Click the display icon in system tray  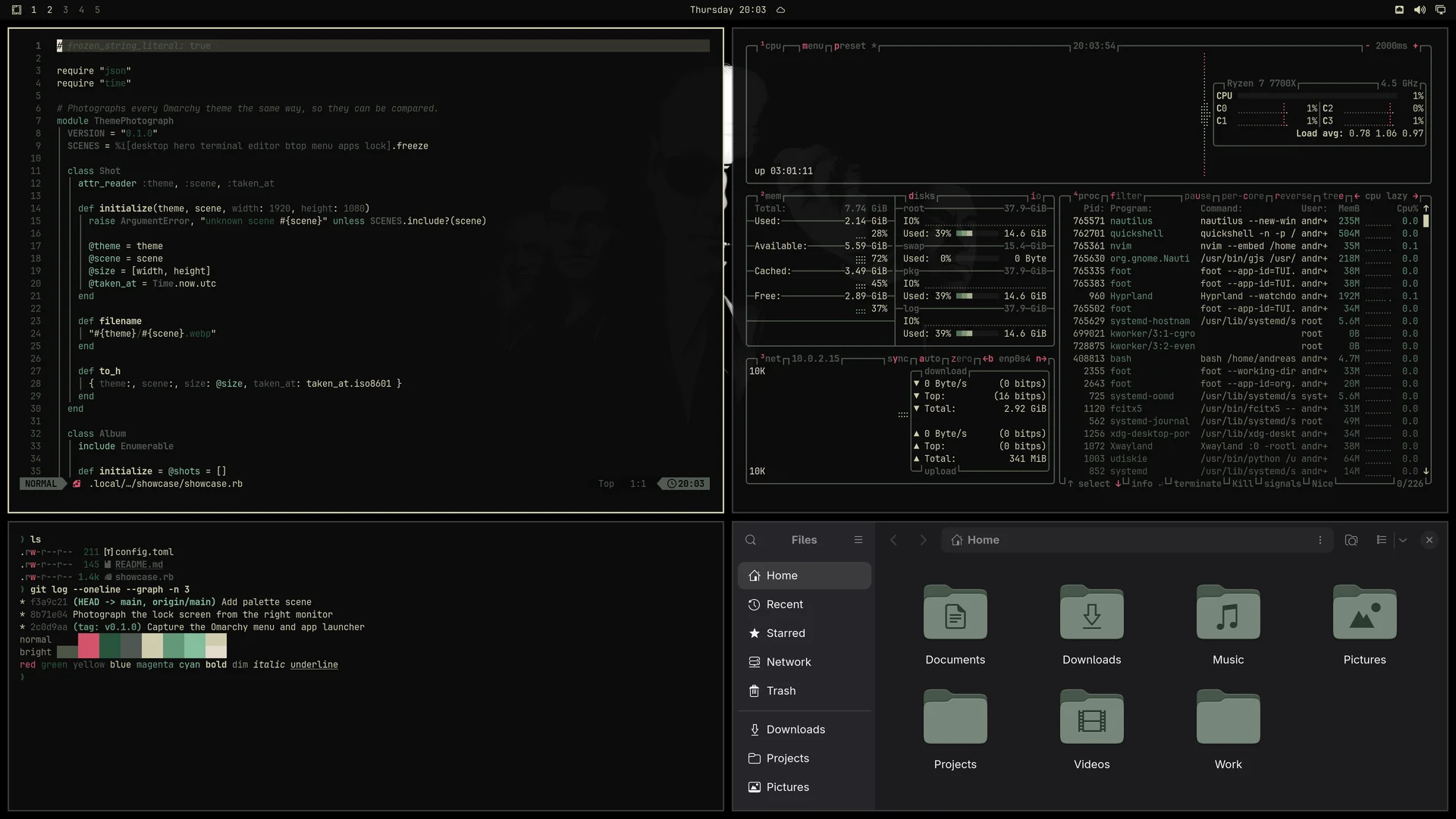coord(1440,10)
